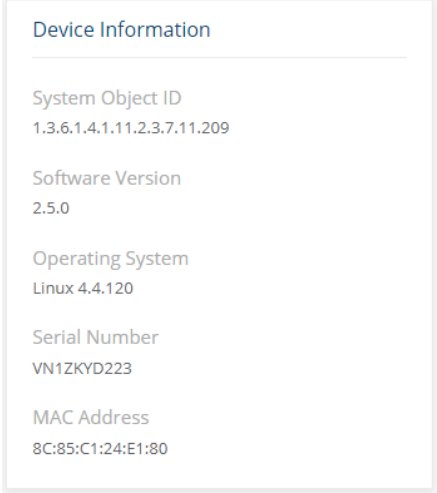Click the word Device in the title
The width and height of the screenshot is (437, 493).
pos(64,30)
